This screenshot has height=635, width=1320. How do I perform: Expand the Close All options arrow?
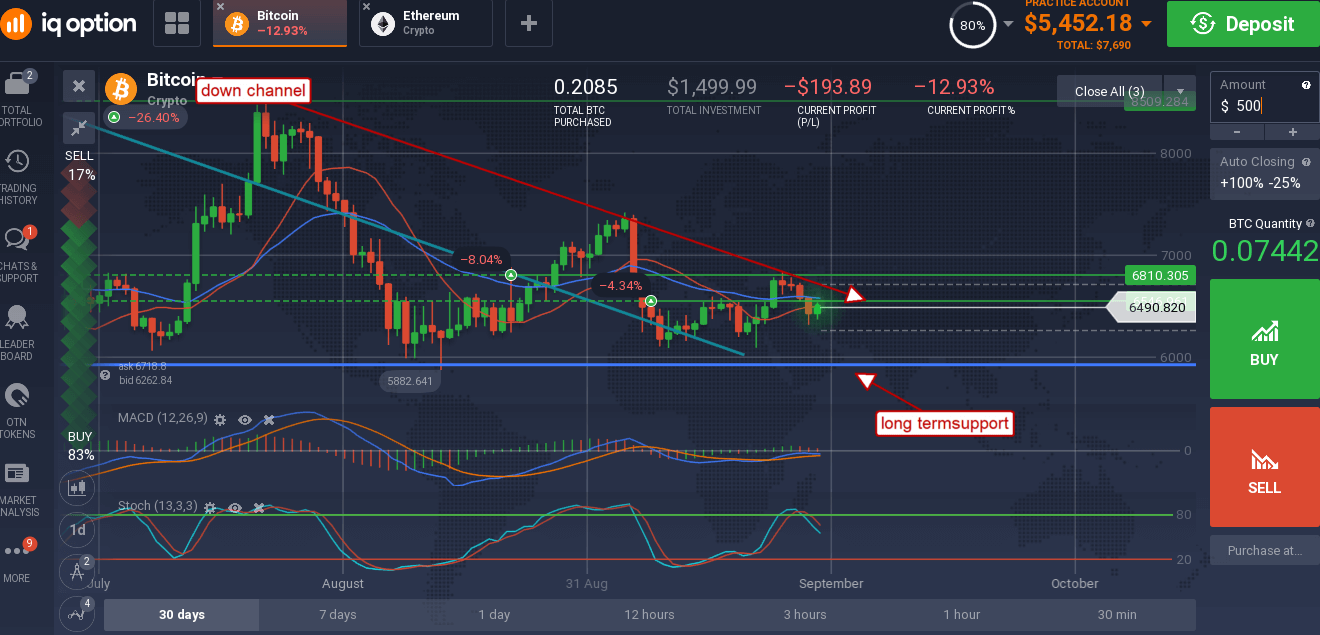(x=1179, y=90)
